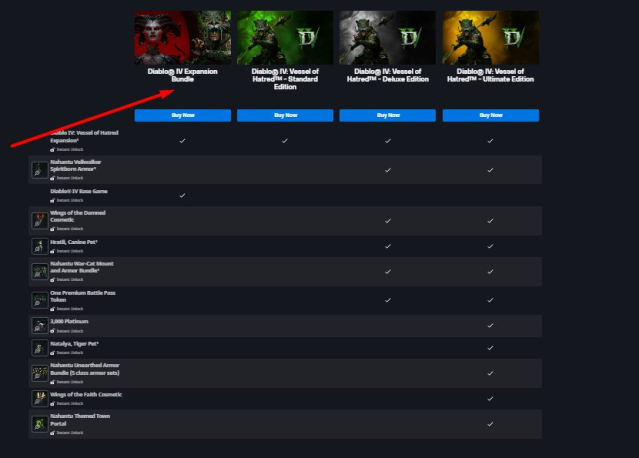Screen dimensions: 639x458
Task: Click "Instant Unlock" text under Nahantu Themed Town Portal
Action: 70,433
